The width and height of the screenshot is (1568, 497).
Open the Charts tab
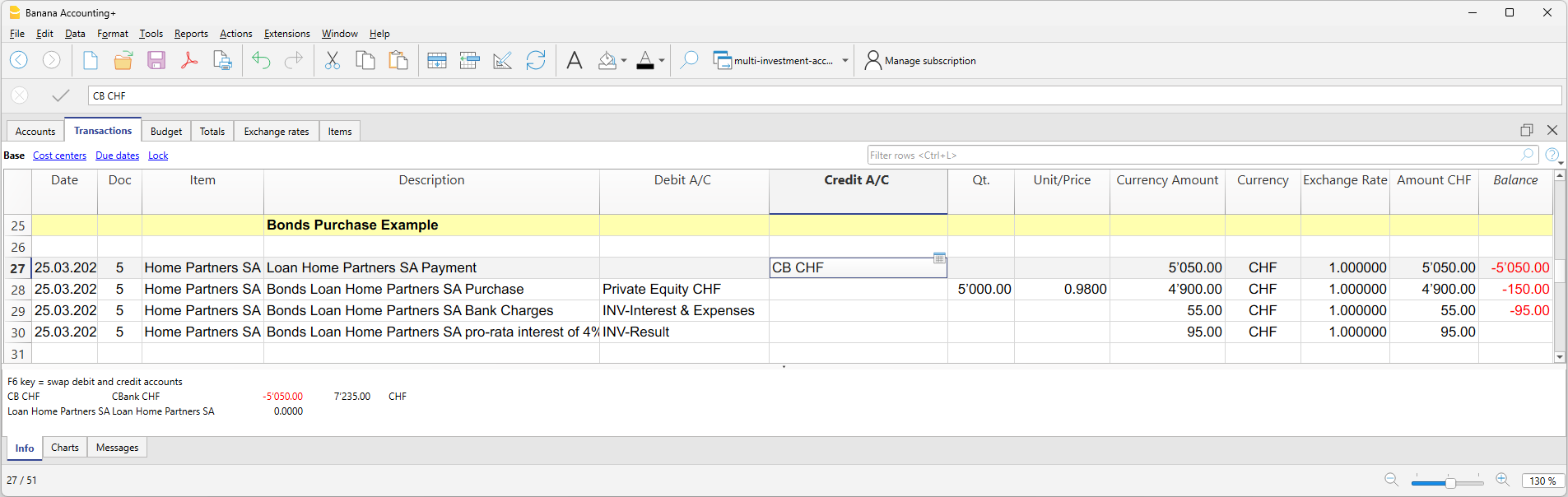click(65, 448)
